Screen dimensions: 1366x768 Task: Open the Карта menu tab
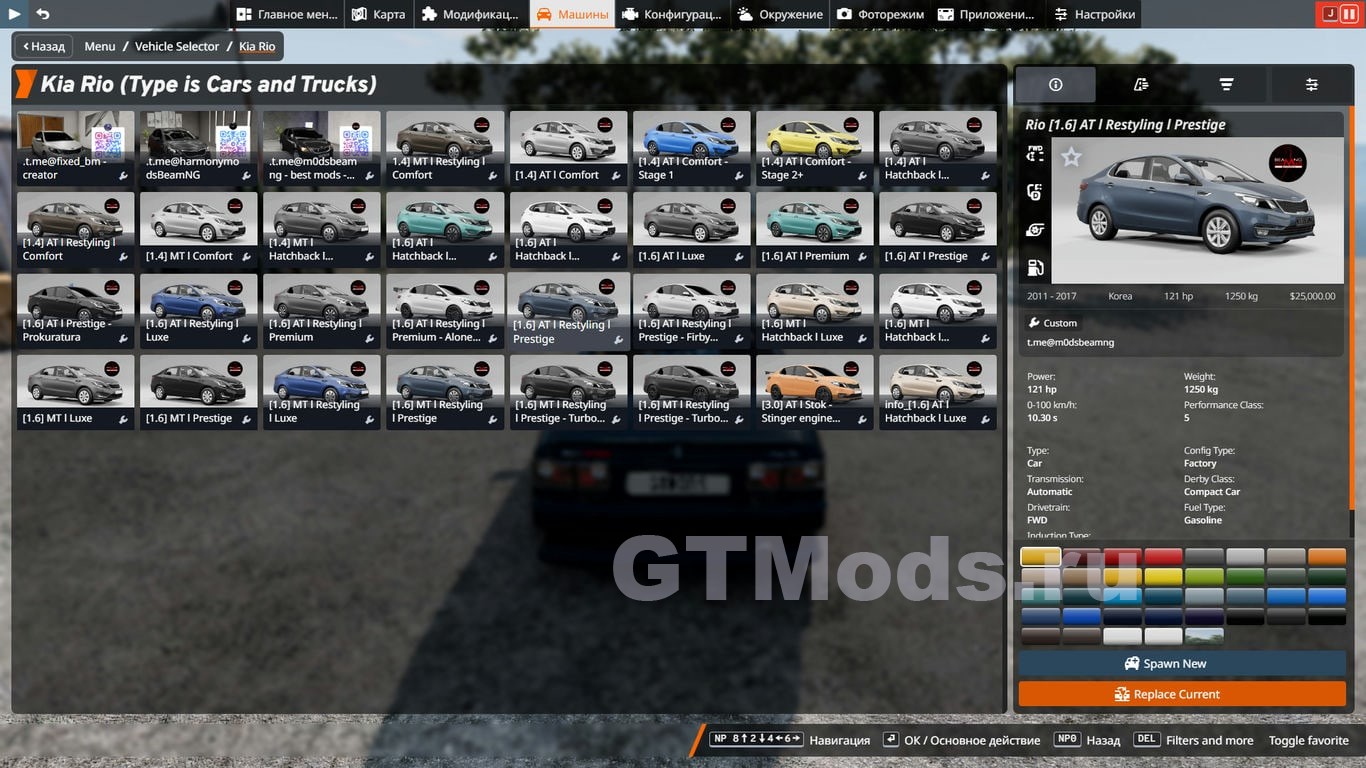click(379, 14)
